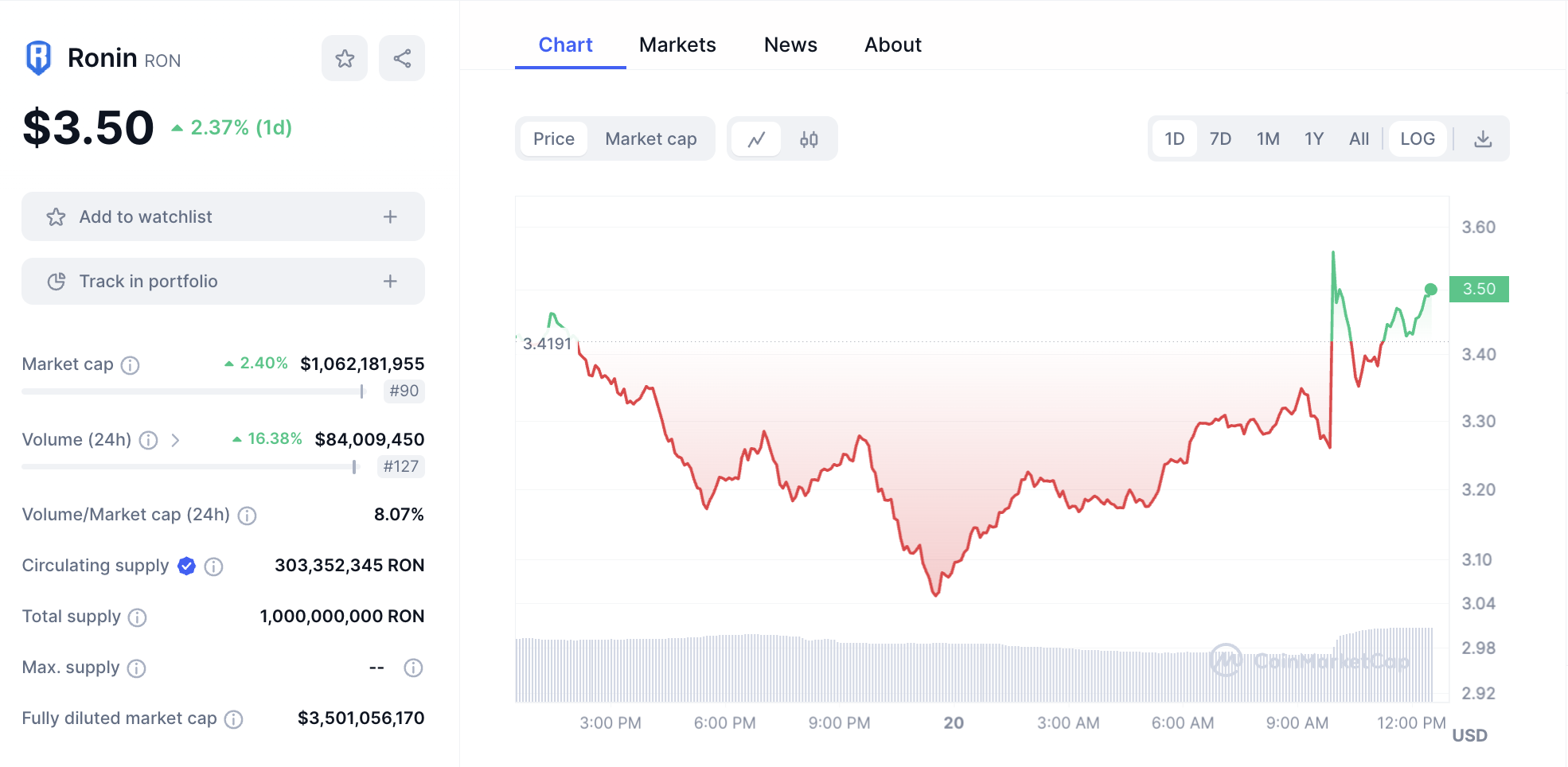The width and height of the screenshot is (1568, 767).
Task: Click the share icon next to Ronin
Action: [402, 58]
